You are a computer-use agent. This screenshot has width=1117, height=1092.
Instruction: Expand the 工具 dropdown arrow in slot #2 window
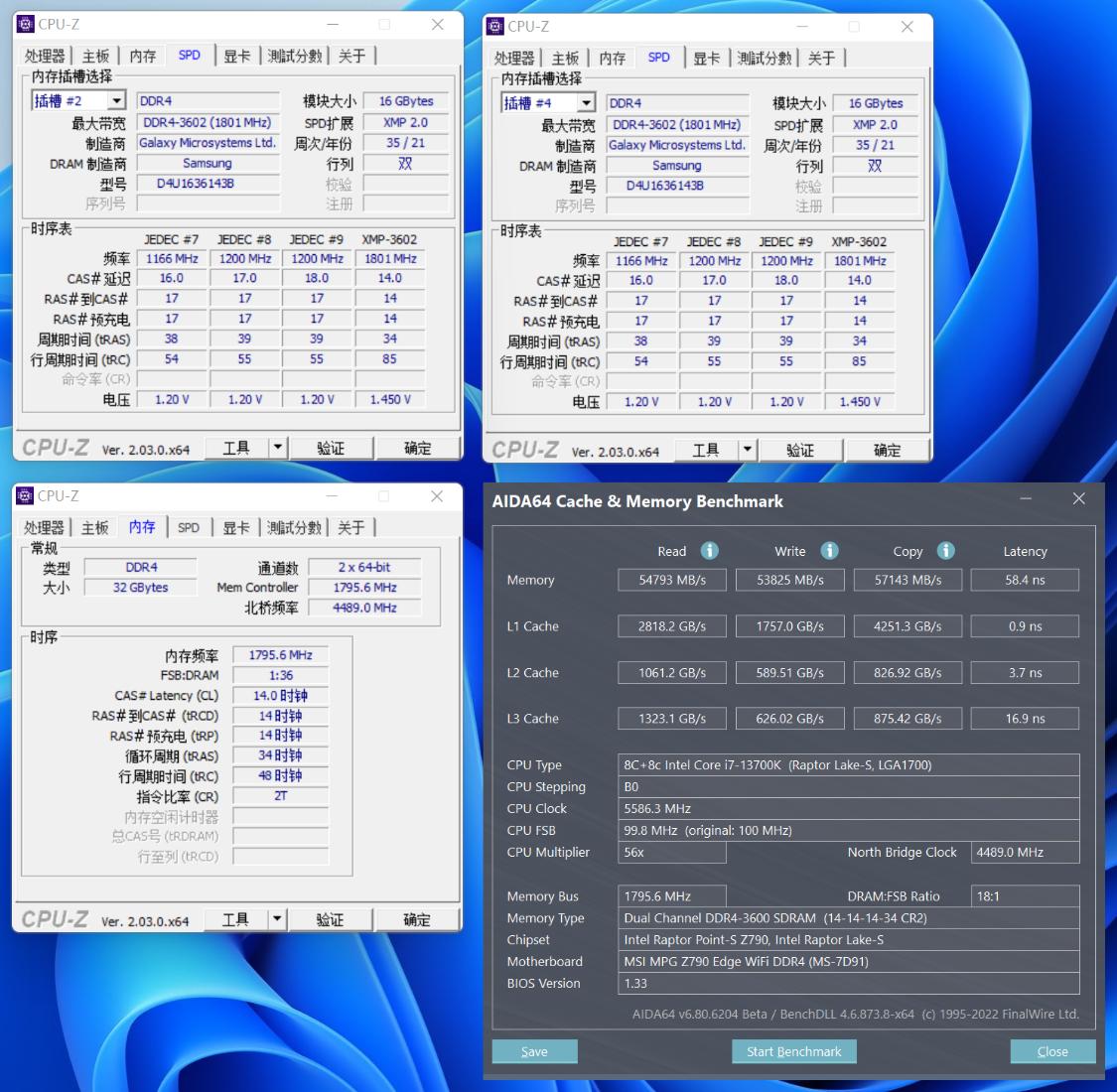(278, 447)
